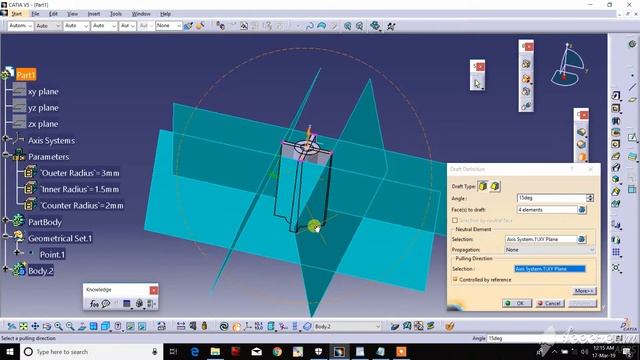
Task: Select the yz plane in the tree
Action: pos(43,108)
